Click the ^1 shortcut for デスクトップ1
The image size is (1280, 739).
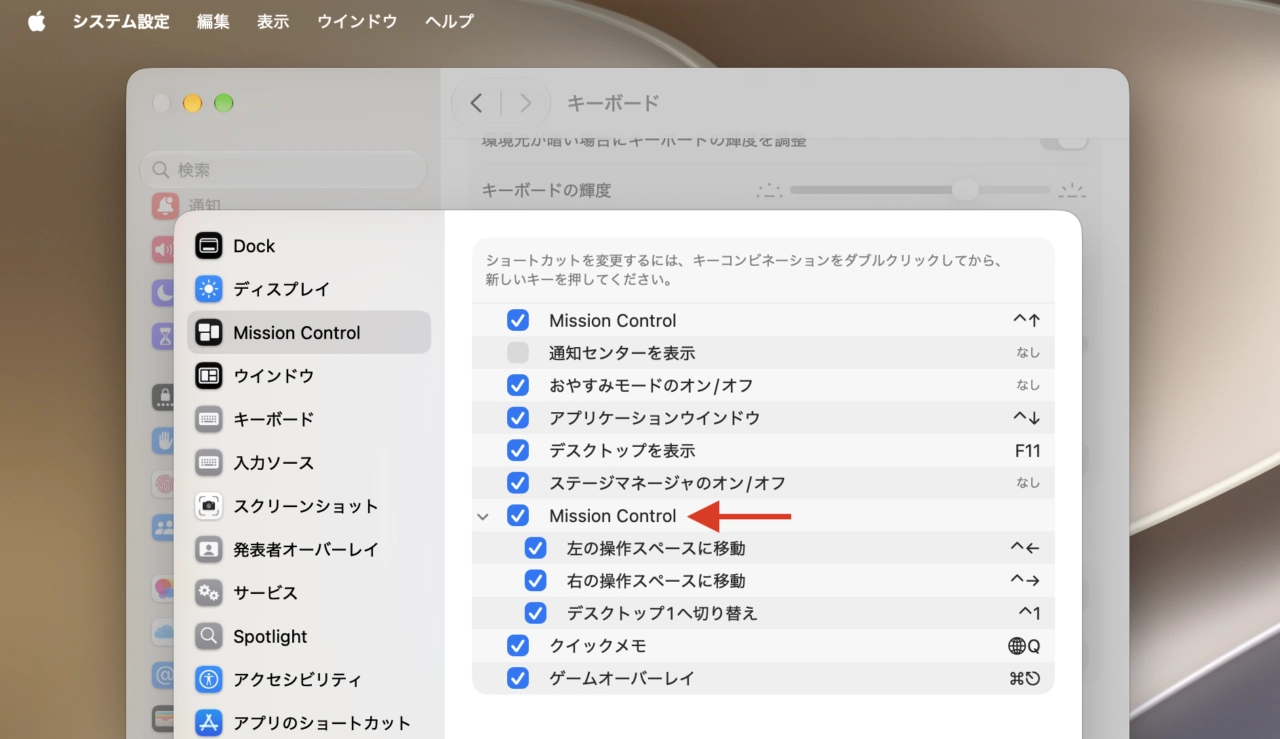pyautogui.click(x=1030, y=613)
